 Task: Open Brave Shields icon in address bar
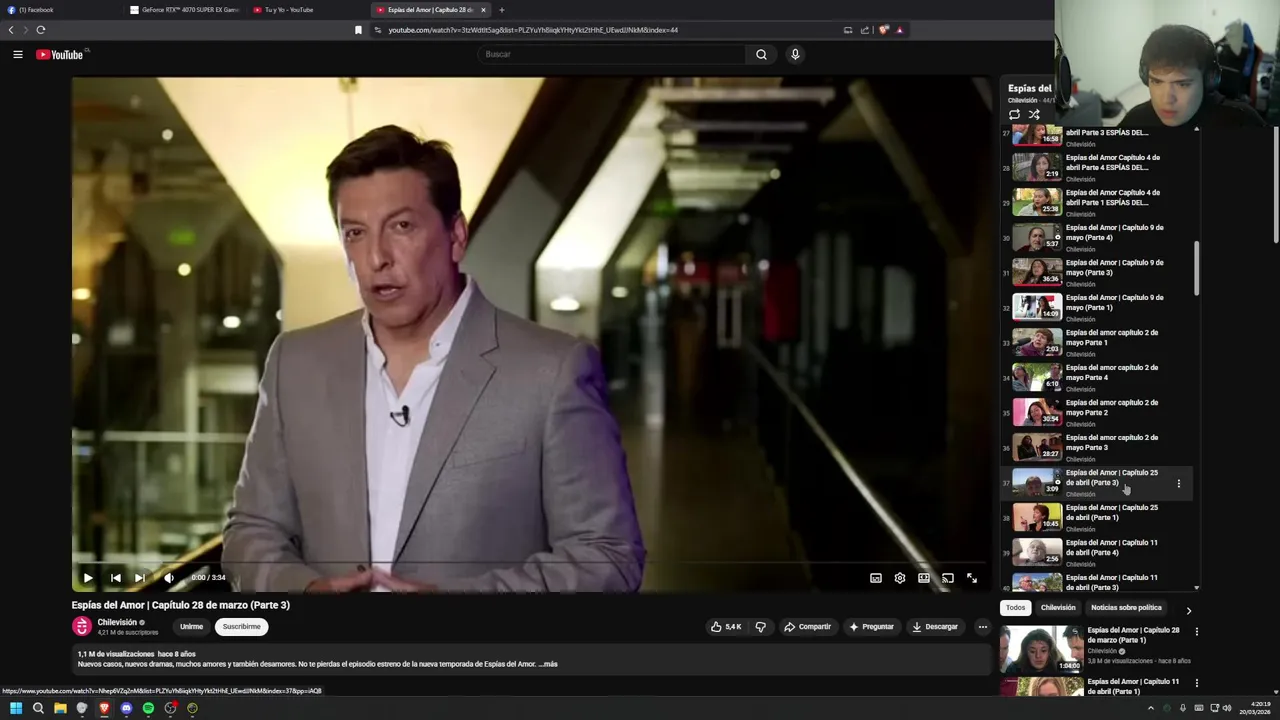pyautogui.click(x=884, y=30)
